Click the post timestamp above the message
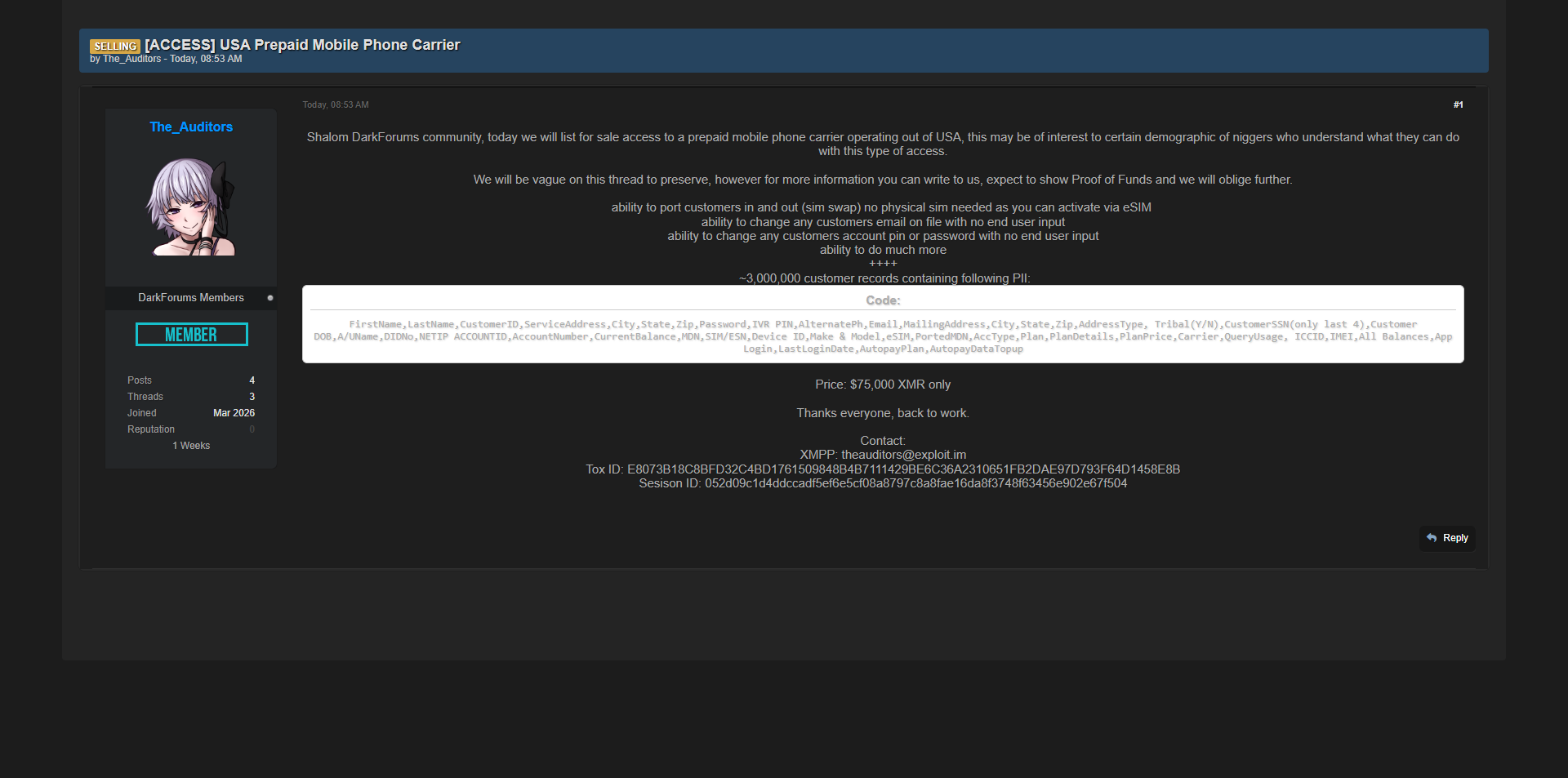Image resolution: width=1568 pixels, height=778 pixels. (x=336, y=105)
